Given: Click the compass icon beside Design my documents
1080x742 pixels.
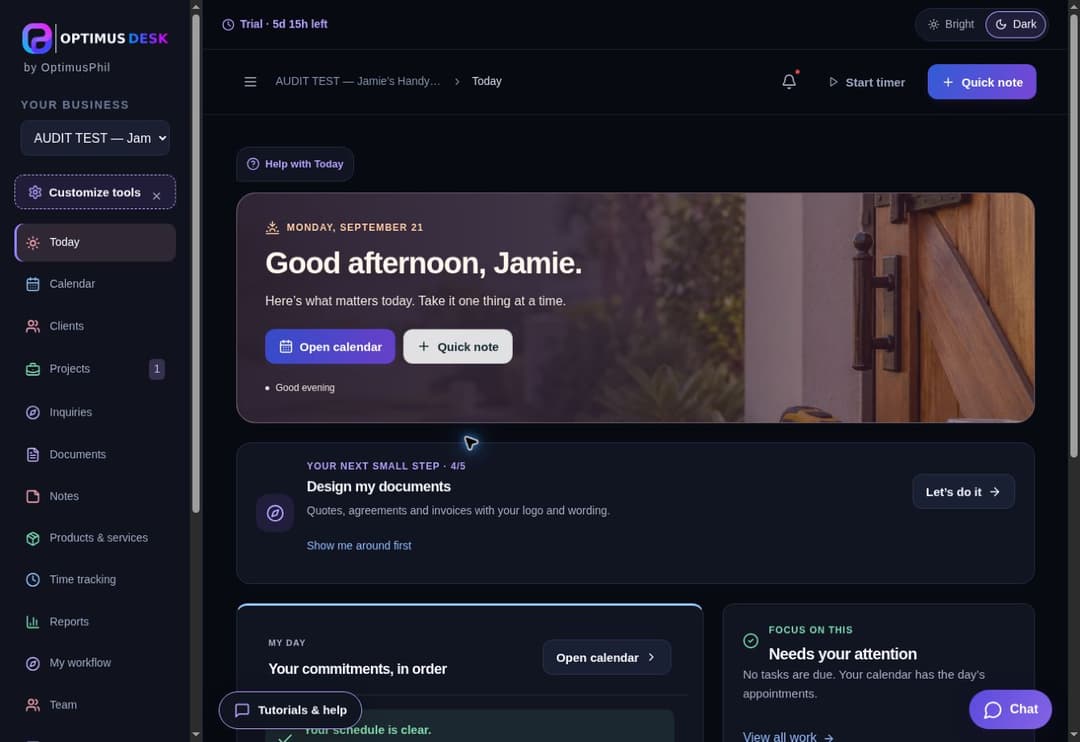Looking at the screenshot, I should click(275, 513).
